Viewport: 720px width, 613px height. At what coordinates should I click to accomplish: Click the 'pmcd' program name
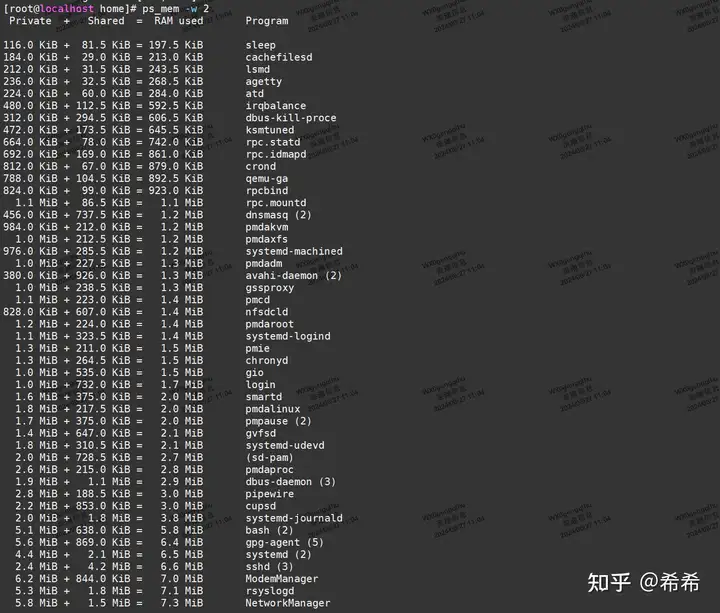tap(258, 300)
